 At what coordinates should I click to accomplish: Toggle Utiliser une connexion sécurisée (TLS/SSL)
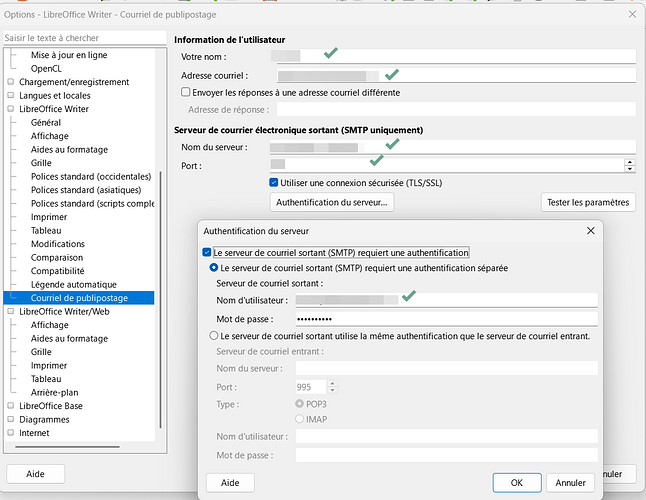point(274,183)
